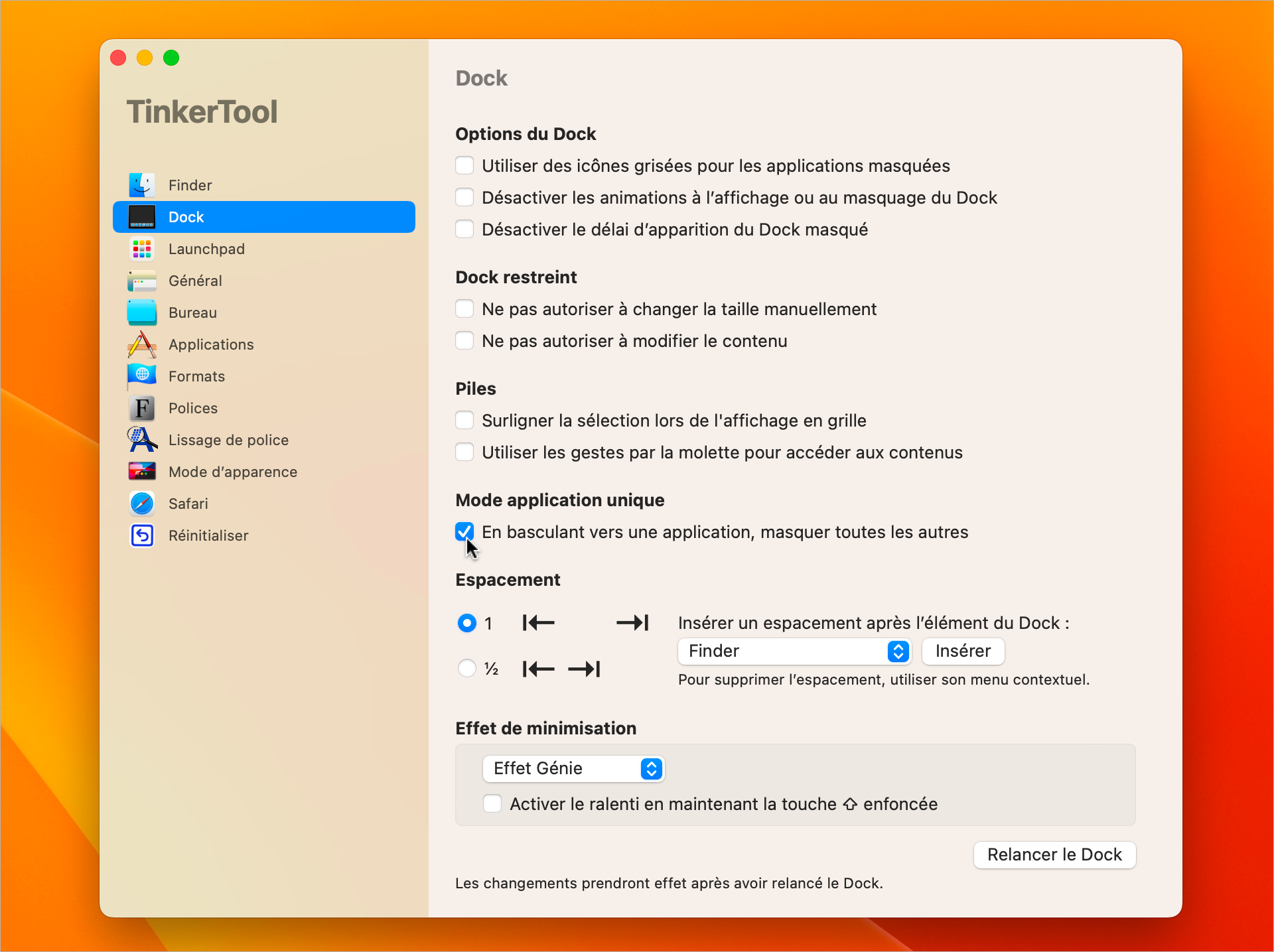This screenshot has height=952, width=1274.
Task: Click the Applications icon in sidebar
Action: pyautogui.click(x=142, y=344)
